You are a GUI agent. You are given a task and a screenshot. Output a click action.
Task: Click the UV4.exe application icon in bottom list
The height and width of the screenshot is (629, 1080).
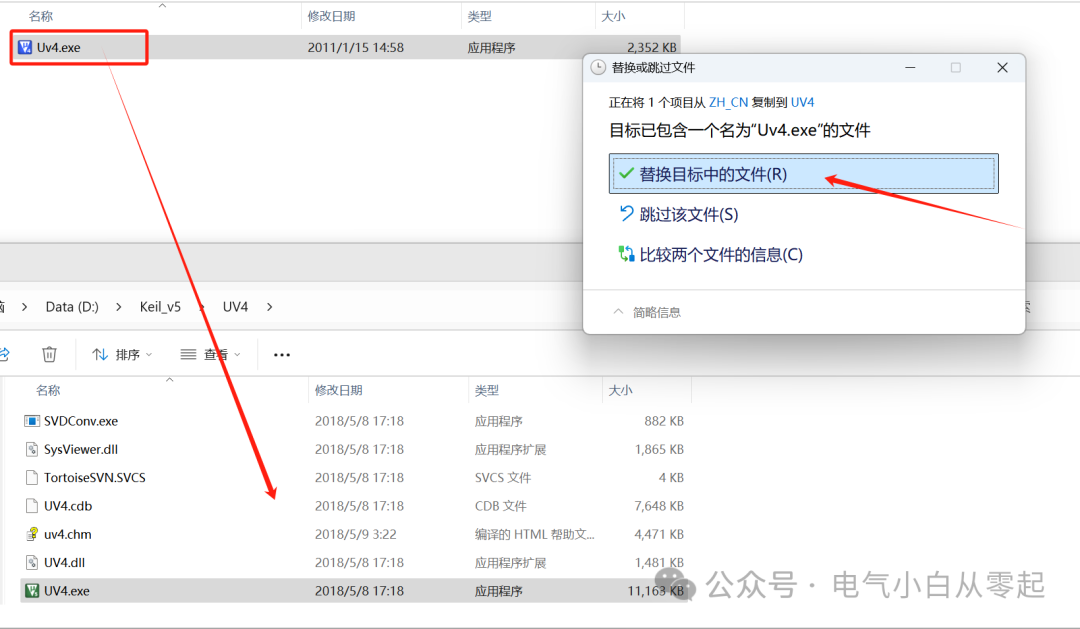click(x=32, y=590)
